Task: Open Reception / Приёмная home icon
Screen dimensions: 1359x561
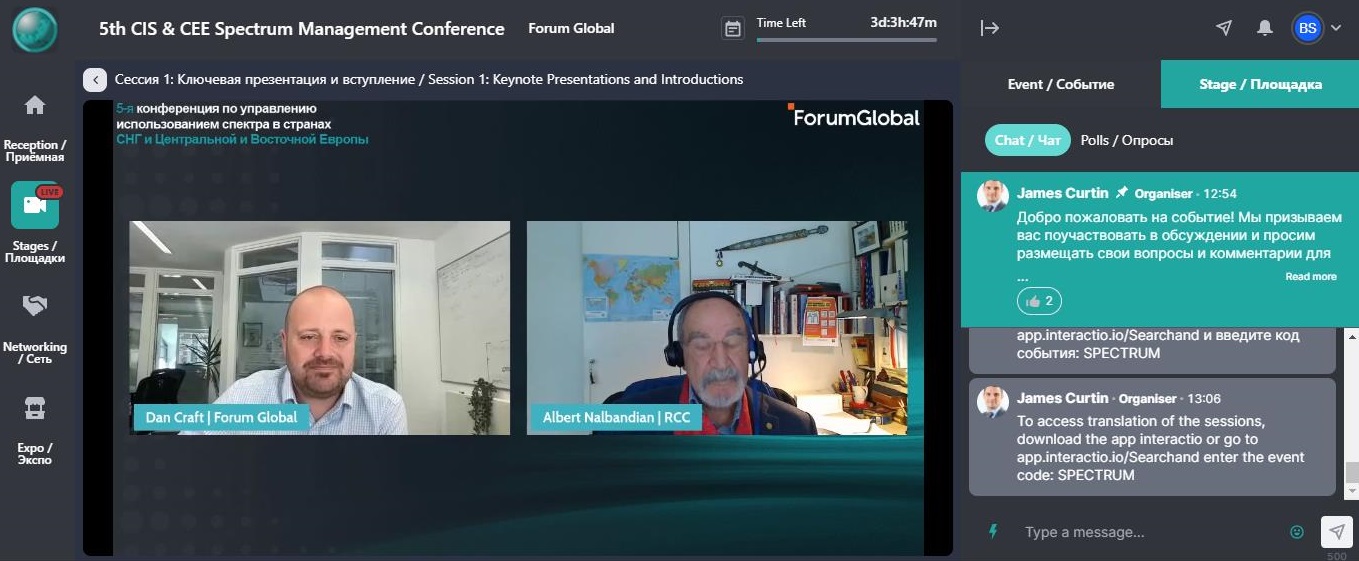Action: (35, 105)
